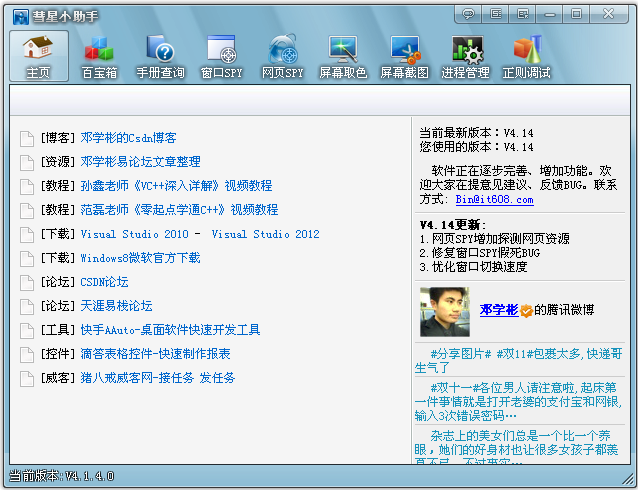The image size is (638, 490).
Task: Open 滴答表格控件-快速制作报表 link
Action: click(x=155, y=354)
